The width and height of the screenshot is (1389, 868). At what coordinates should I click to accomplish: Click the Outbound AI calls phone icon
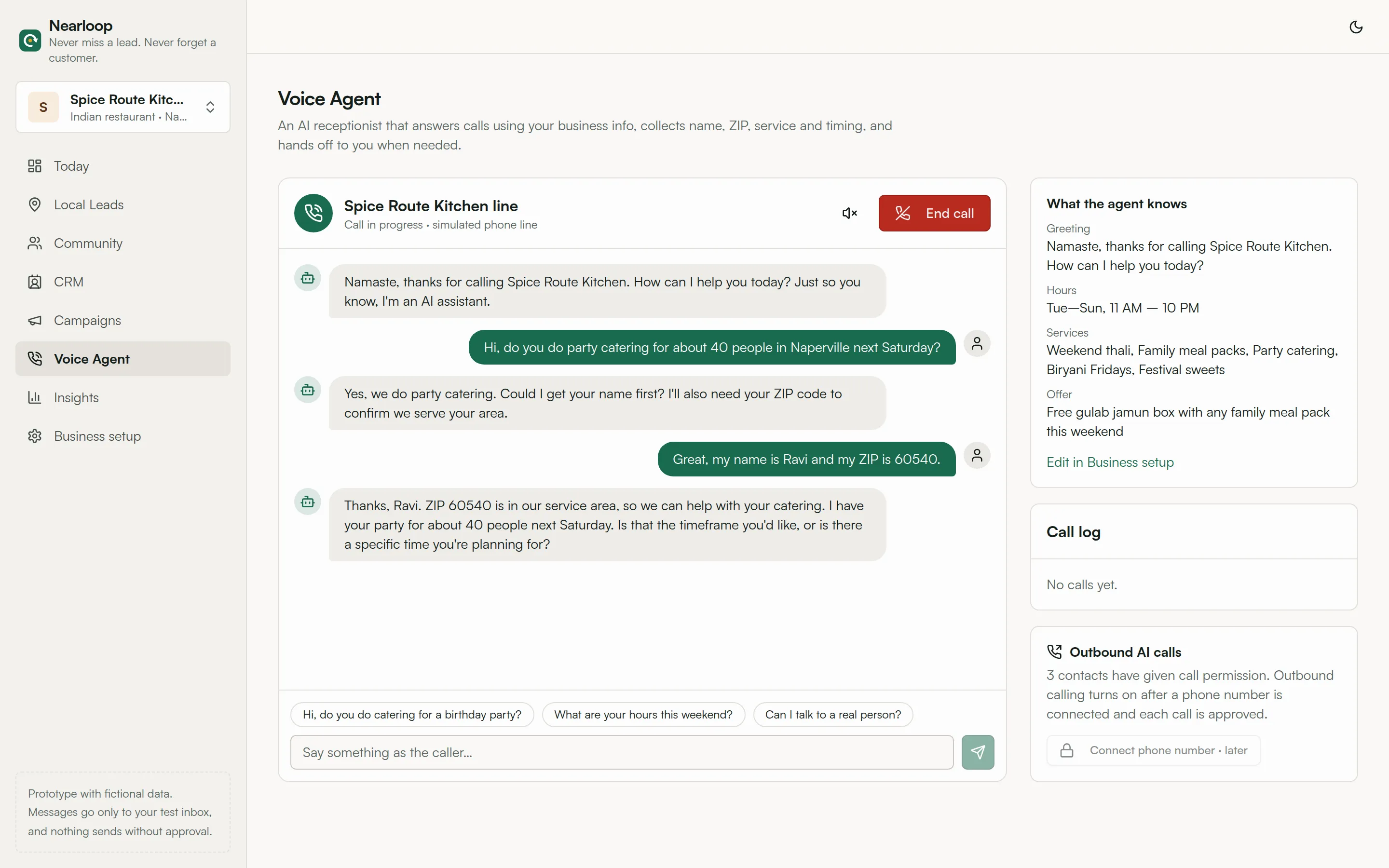point(1054,651)
